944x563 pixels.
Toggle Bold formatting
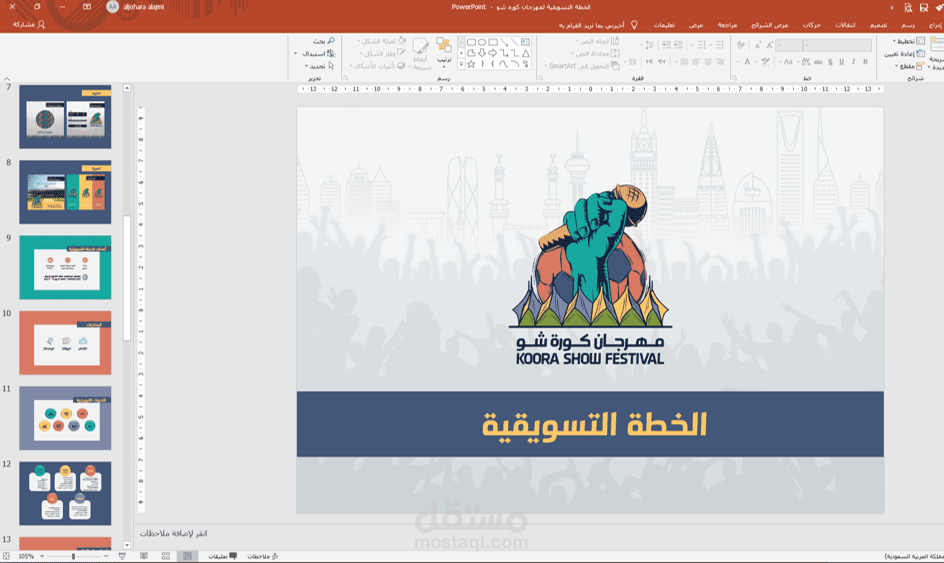[x=865, y=61]
